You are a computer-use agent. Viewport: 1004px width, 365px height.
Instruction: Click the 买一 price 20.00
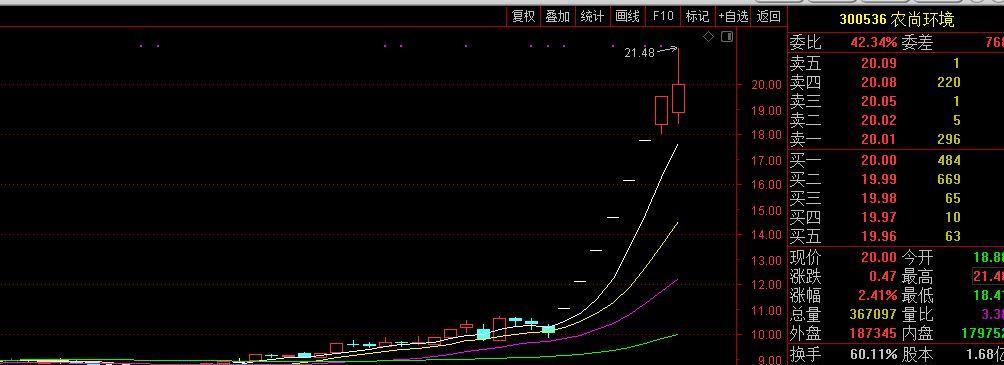coord(878,160)
